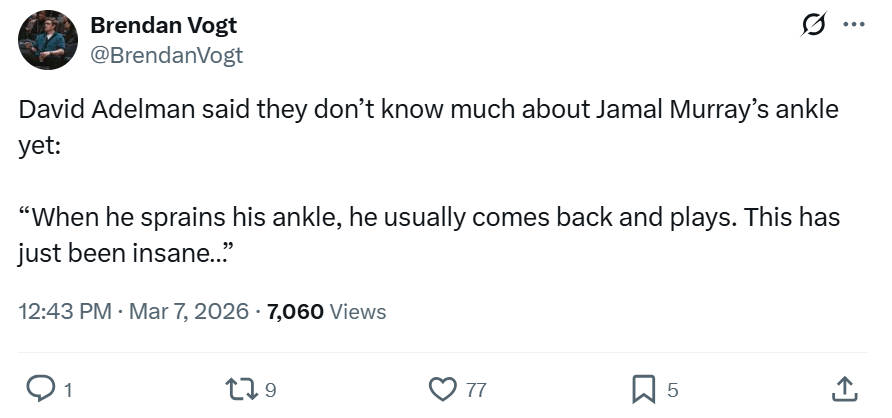Like the post with the heart icon

pos(441,388)
